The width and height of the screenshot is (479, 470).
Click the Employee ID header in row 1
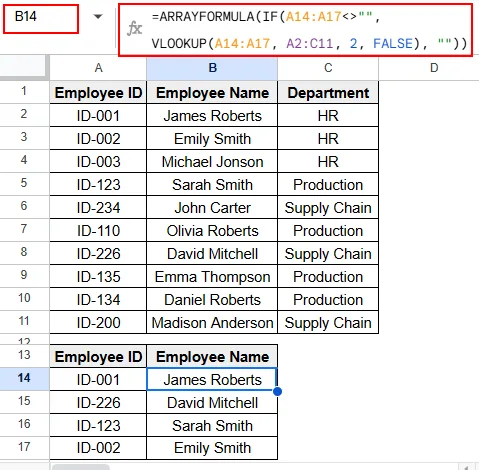(x=98, y=92)
